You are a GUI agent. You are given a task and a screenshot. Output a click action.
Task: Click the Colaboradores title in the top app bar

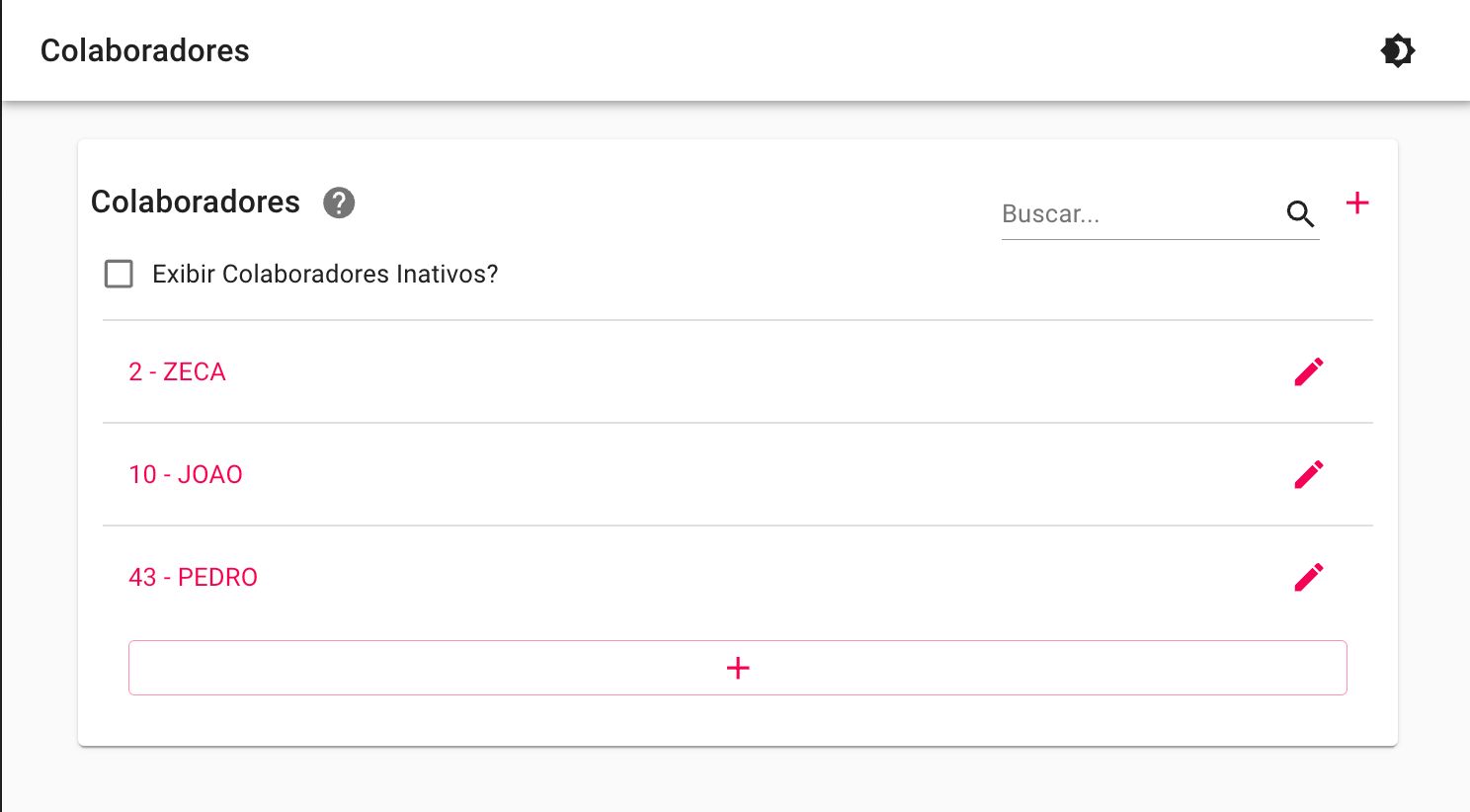point(145,50)
